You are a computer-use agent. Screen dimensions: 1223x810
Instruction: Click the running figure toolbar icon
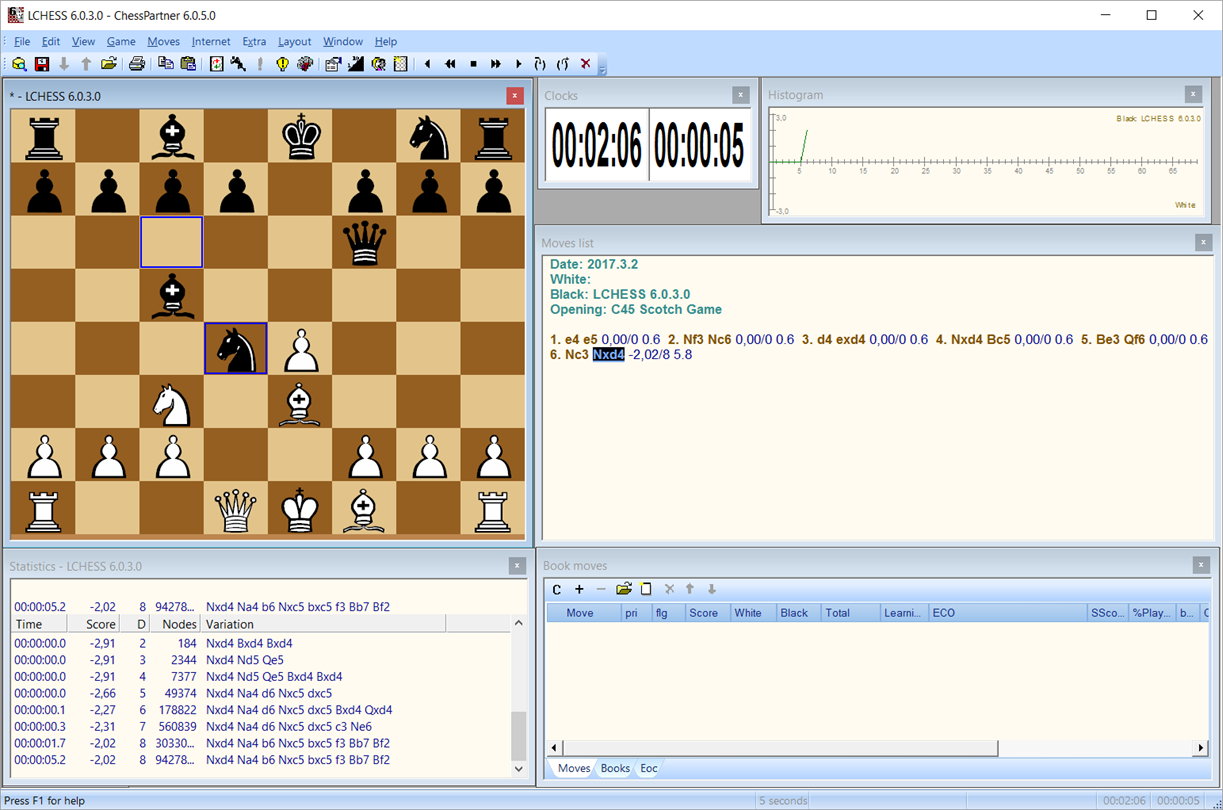[238, 64]
